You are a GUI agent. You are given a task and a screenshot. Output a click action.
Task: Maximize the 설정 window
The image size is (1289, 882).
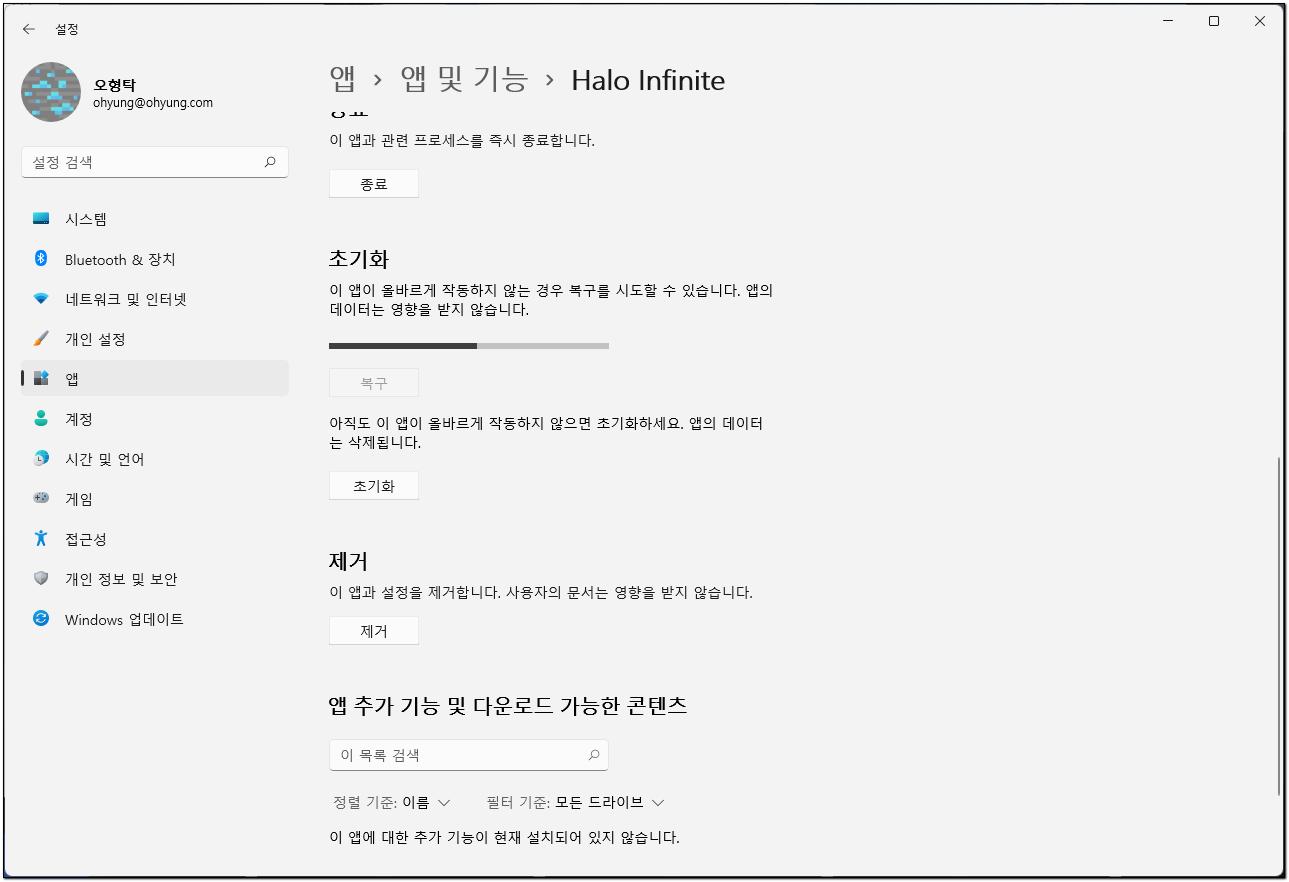pyautogui.click(x=1213, y=21)
